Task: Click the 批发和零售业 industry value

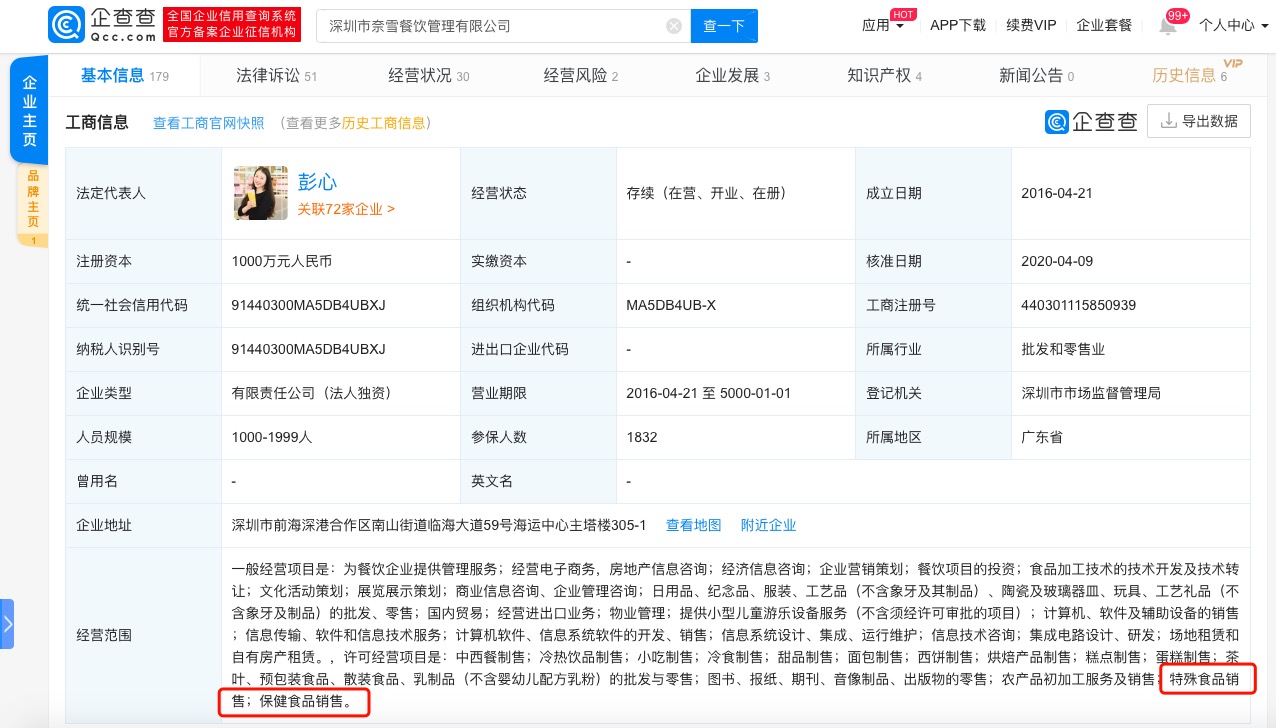Action: (x=1063, y=349)
